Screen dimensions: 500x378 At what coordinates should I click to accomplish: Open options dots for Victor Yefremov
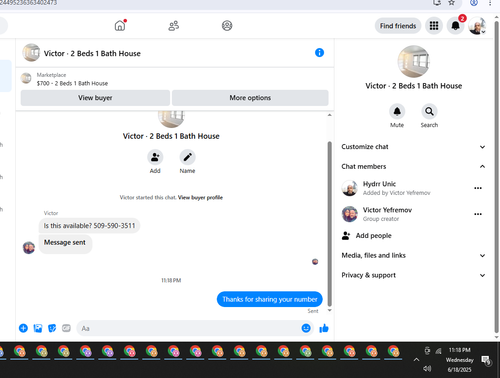pos(478,214)
